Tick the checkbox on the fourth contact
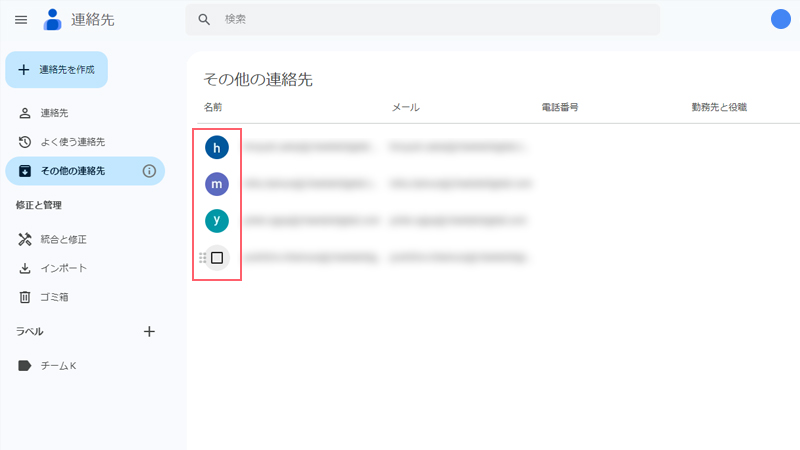Screen dimensions: 800x450 (217, 258)
